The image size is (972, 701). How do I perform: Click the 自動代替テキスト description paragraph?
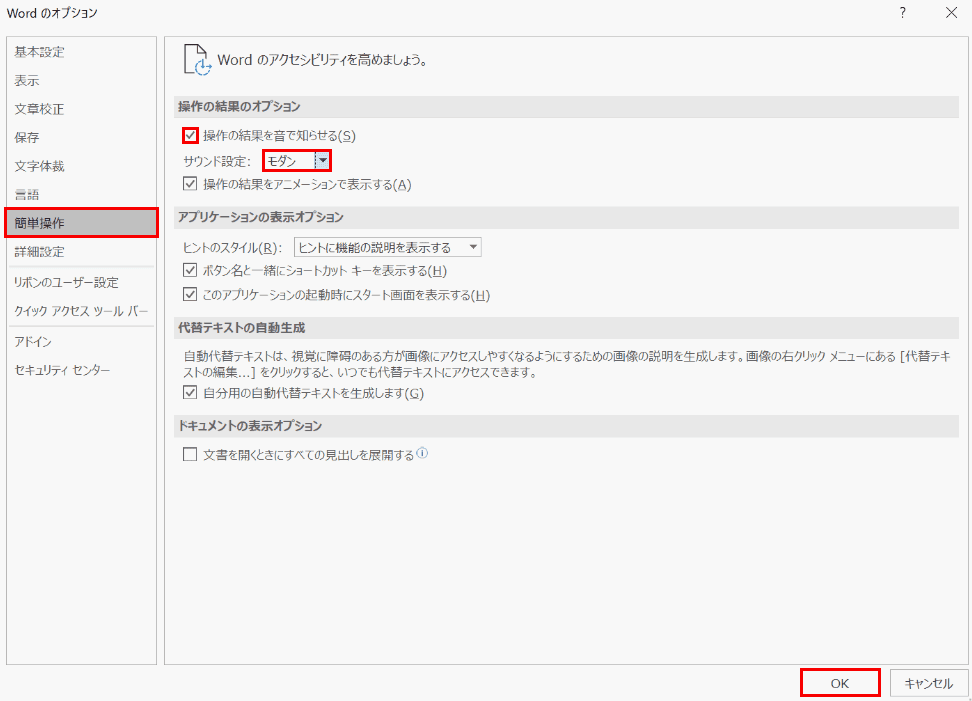point(567,364)
